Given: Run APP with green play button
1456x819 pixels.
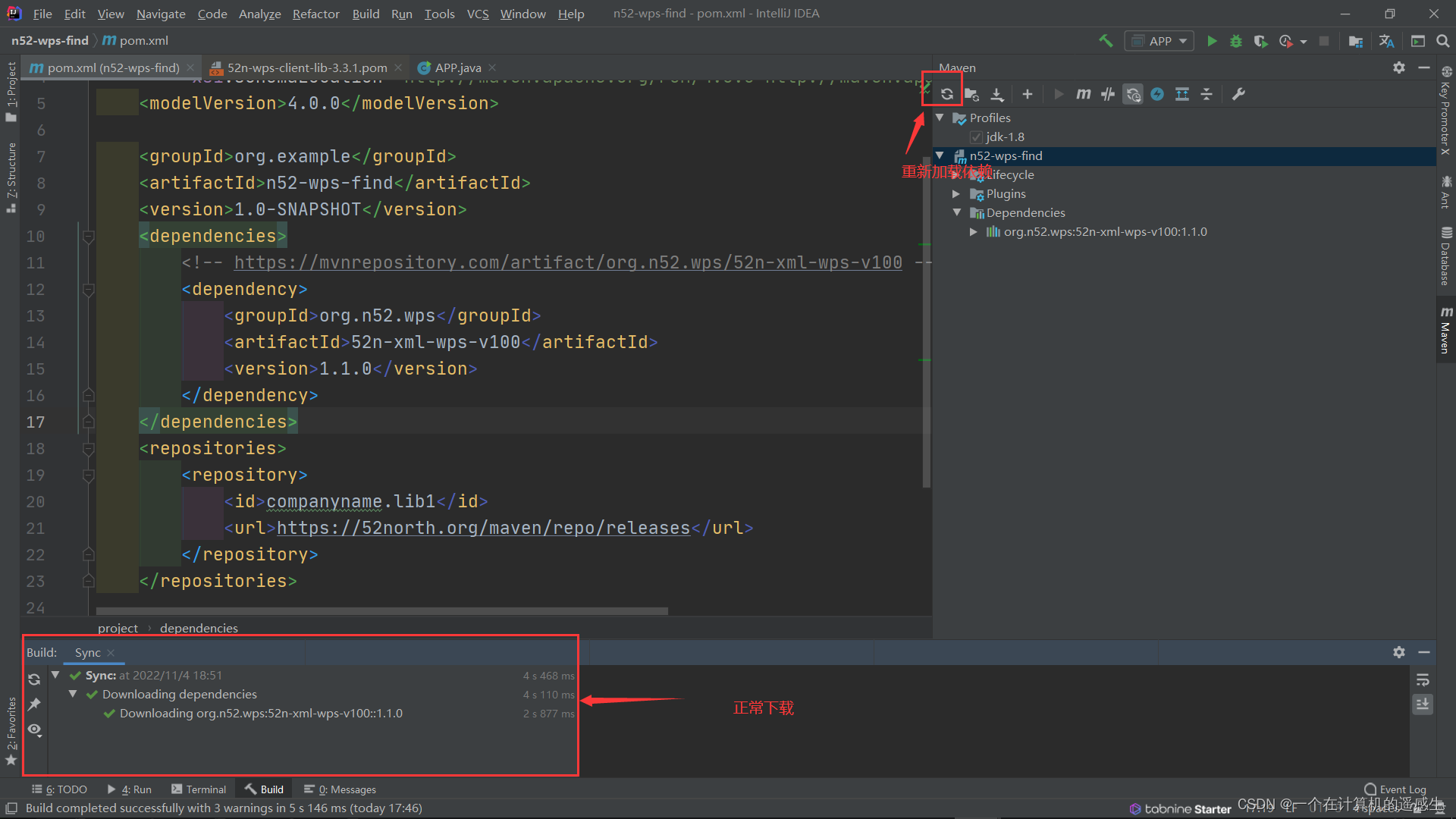Looking at the screenshot, I should [1212, 41].
